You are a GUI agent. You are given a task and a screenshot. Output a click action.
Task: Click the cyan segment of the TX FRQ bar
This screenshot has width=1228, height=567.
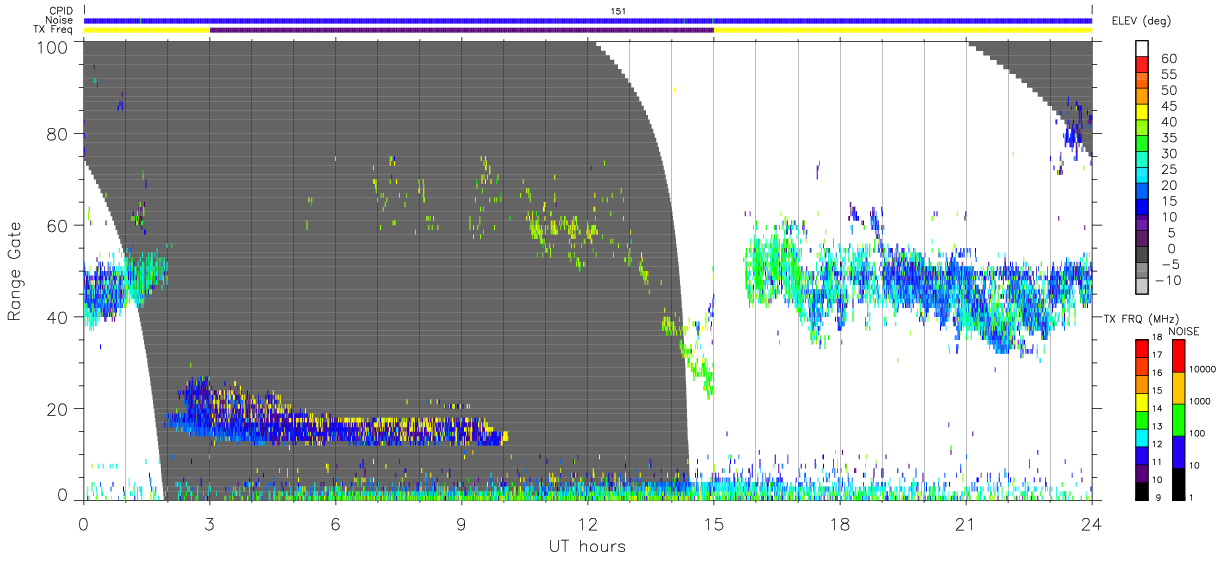1142,438
